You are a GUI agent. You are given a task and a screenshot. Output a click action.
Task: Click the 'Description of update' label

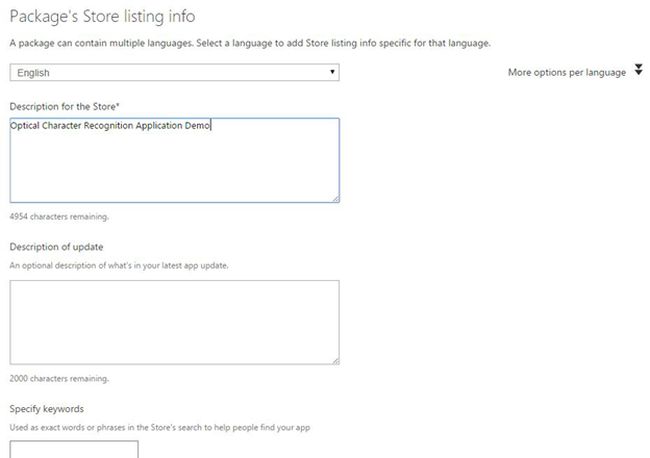point(56,247)
